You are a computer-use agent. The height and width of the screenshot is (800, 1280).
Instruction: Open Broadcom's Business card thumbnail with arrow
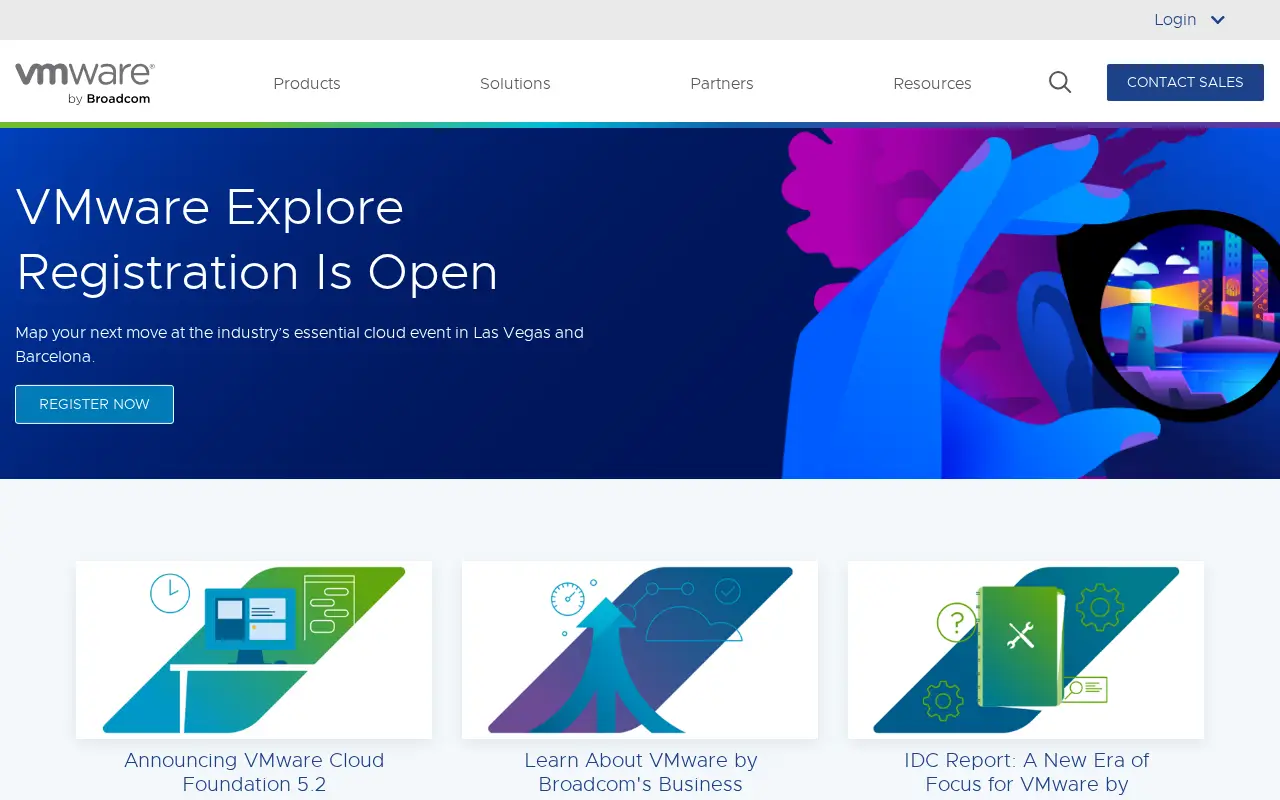click(640, 650)
